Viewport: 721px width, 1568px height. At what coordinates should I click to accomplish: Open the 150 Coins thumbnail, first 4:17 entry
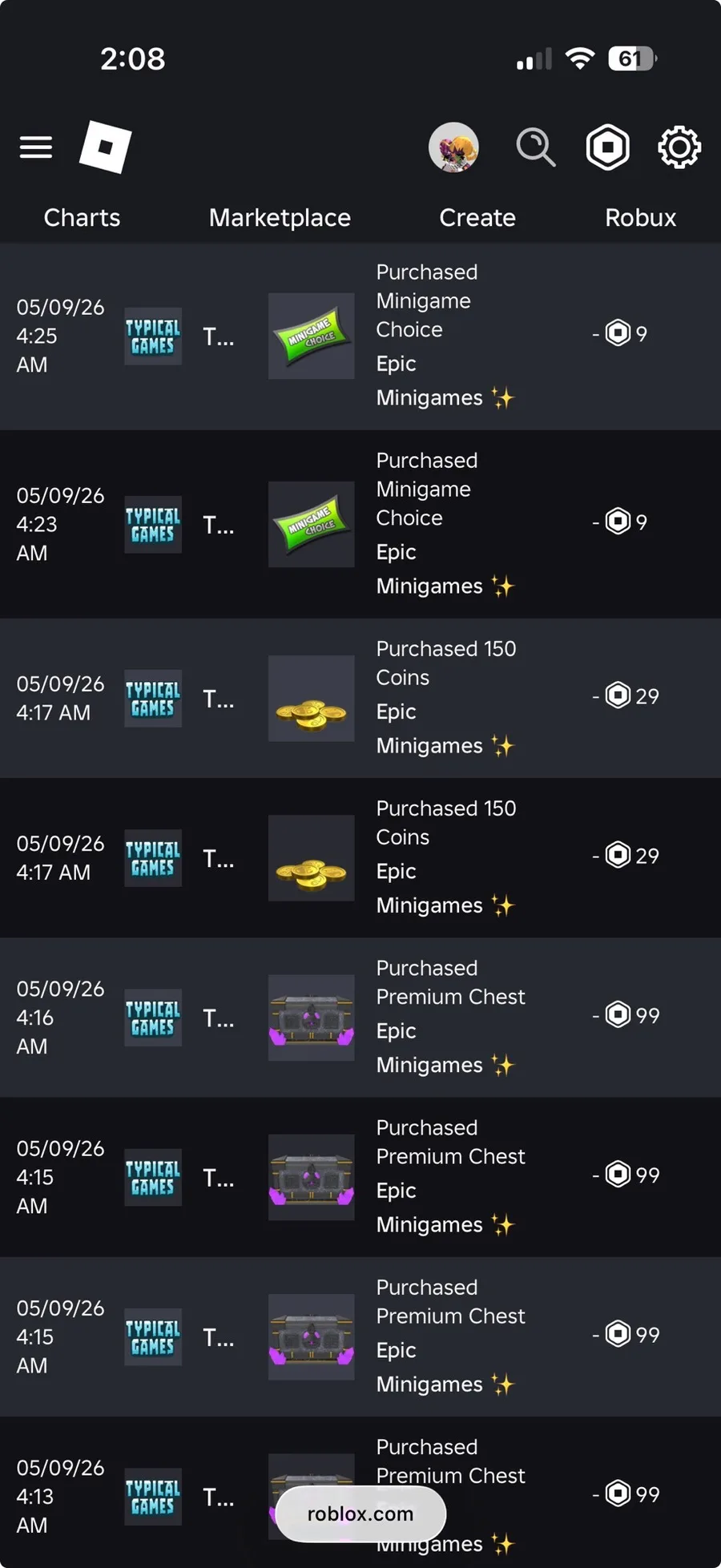[x=312, y=698]
